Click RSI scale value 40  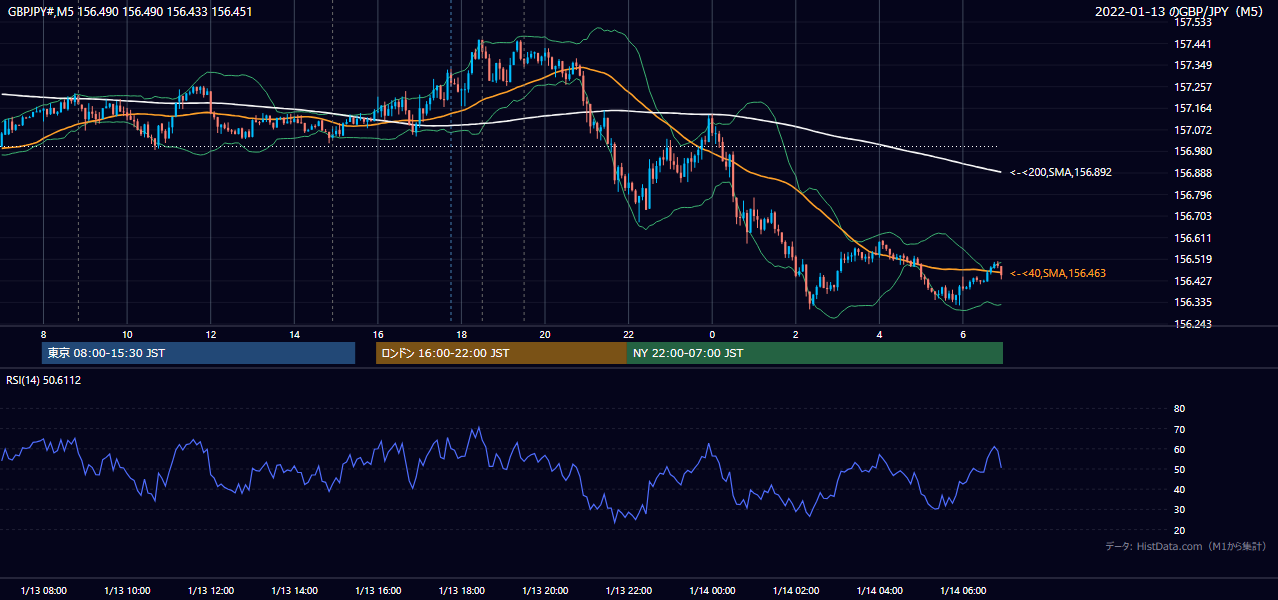pos(1180,490)
